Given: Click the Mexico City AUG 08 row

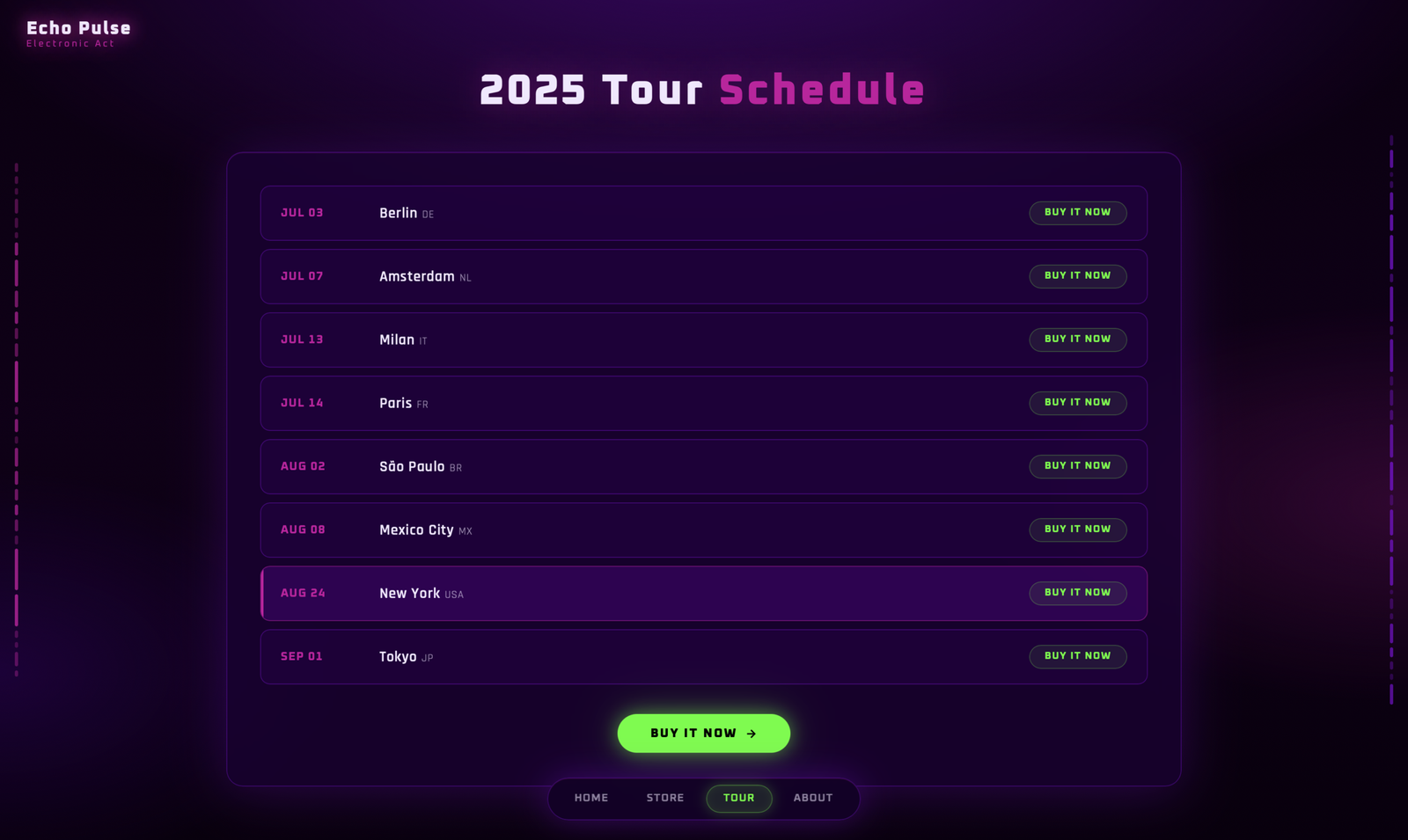Looking at the screenshot, I should pos(704,530).
